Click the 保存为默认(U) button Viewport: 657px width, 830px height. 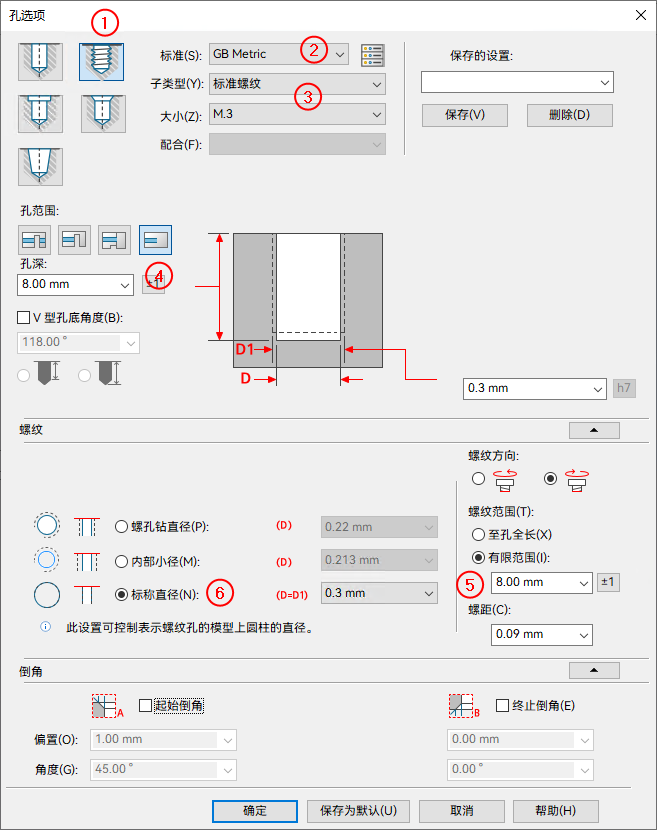(x=358, y=811)
